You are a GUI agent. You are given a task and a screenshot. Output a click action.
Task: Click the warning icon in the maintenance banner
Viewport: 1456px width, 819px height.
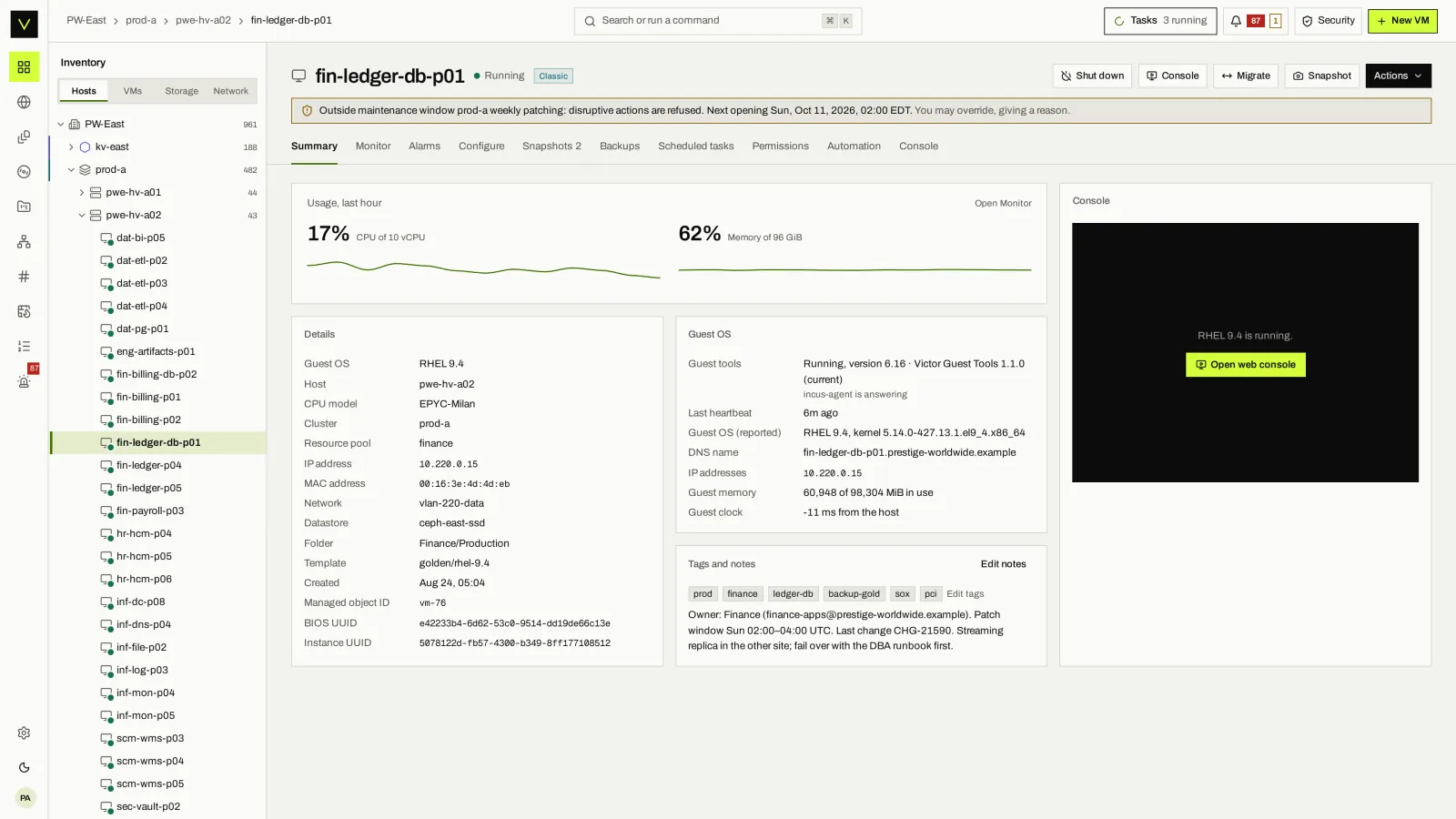307,111
